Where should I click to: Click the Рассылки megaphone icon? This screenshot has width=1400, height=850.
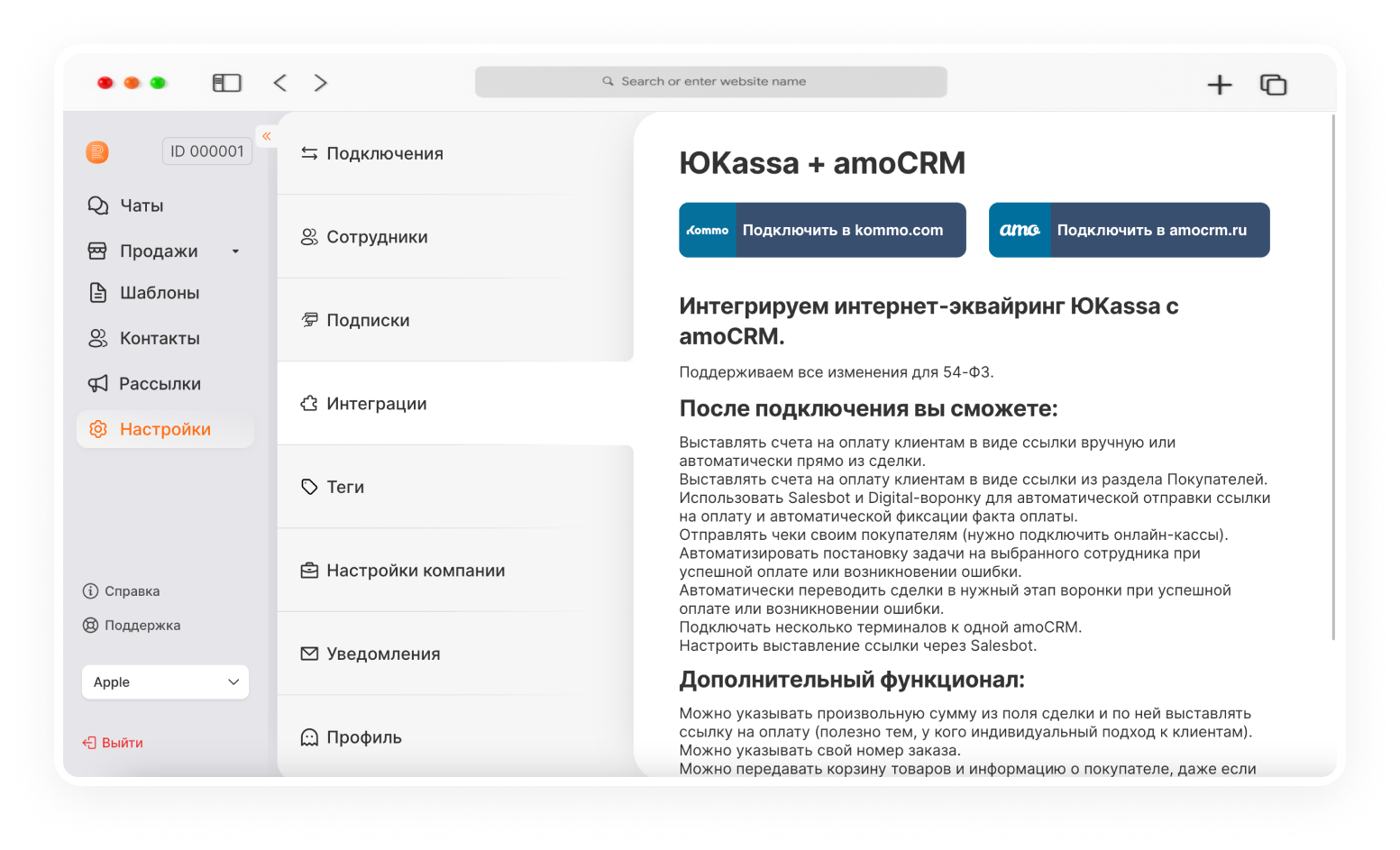(x=97, y=384)
